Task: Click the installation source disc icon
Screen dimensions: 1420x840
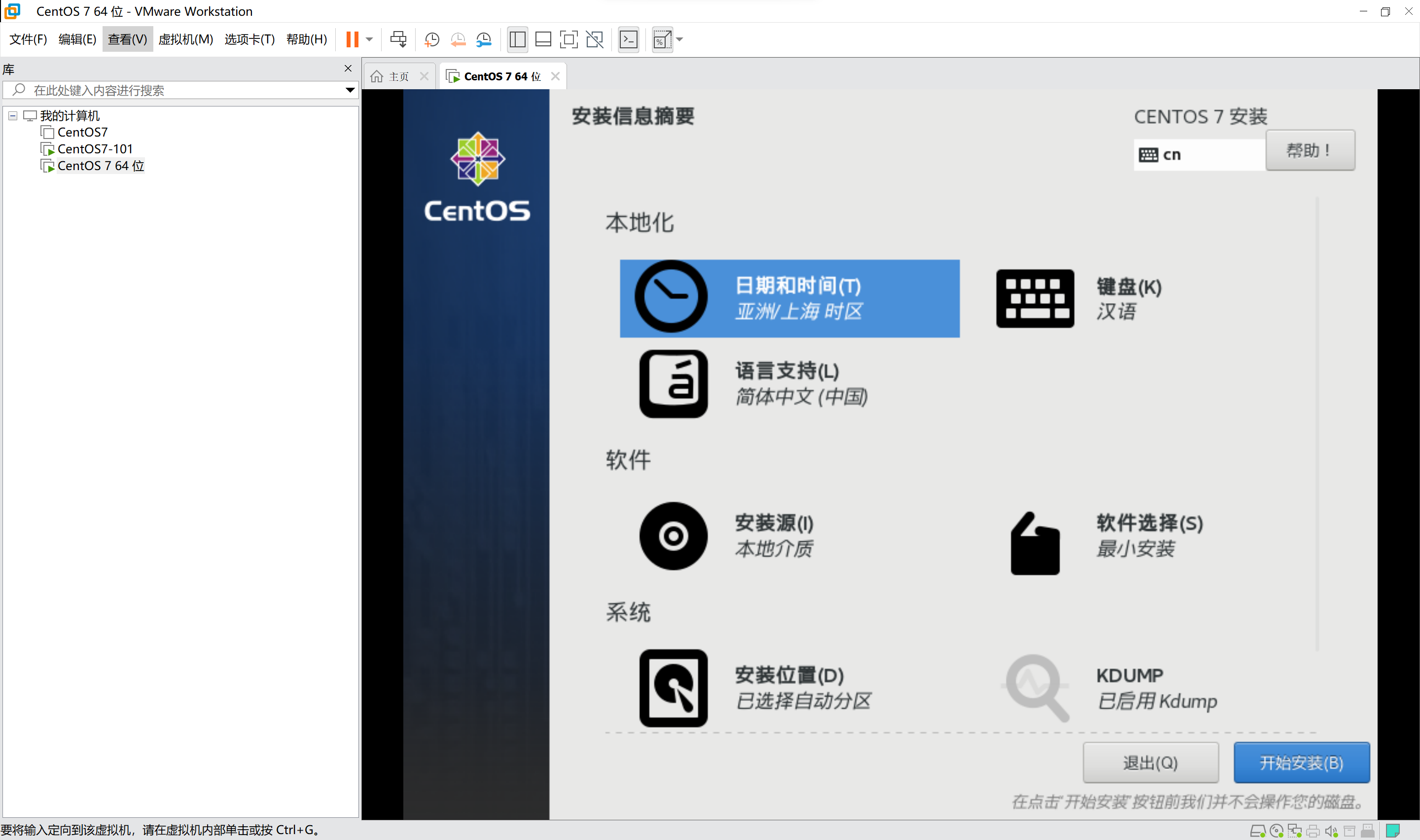Action: click(673, 535)
